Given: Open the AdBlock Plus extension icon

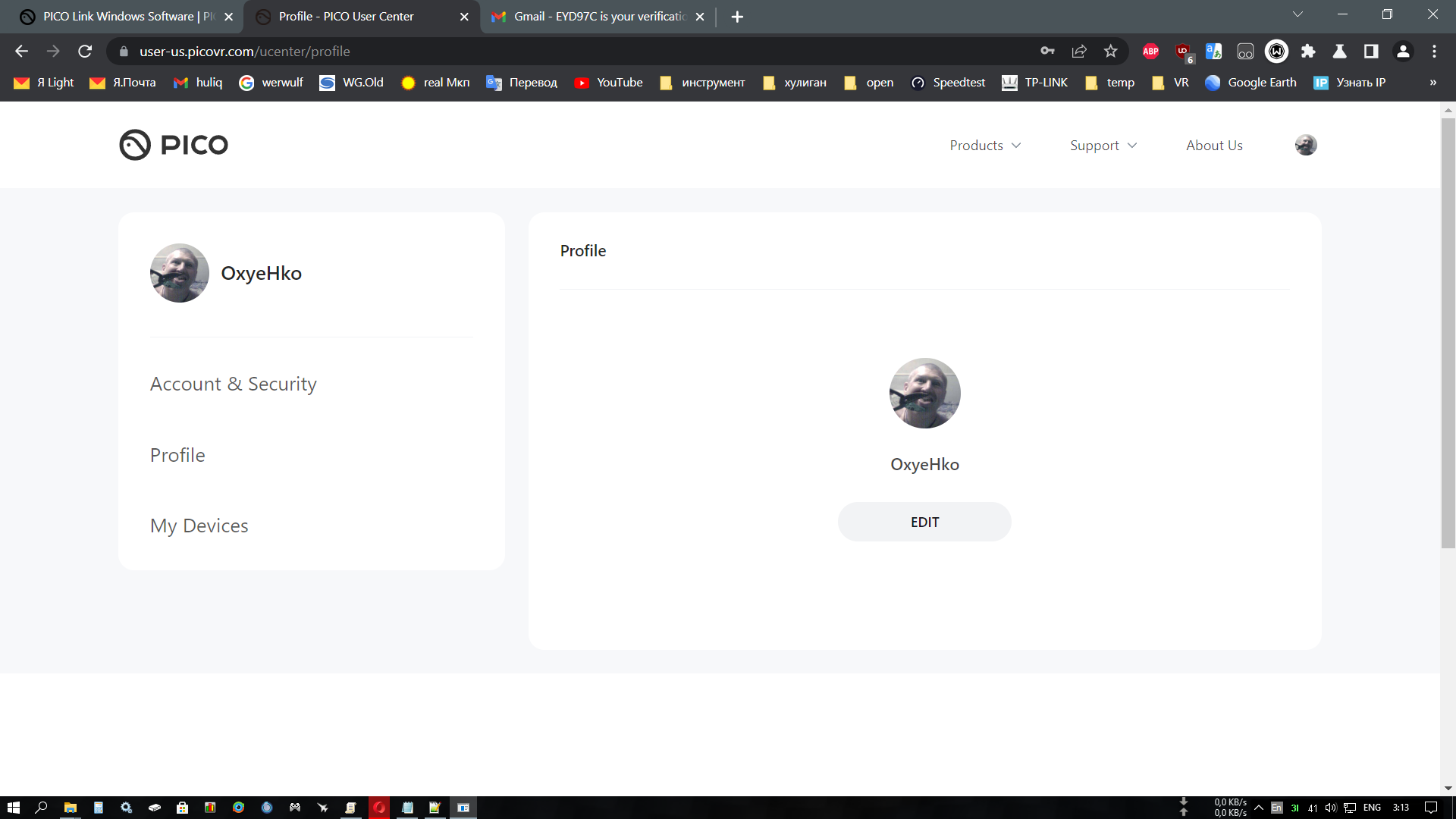Looking at the screenshot, I should point(1150,52).
